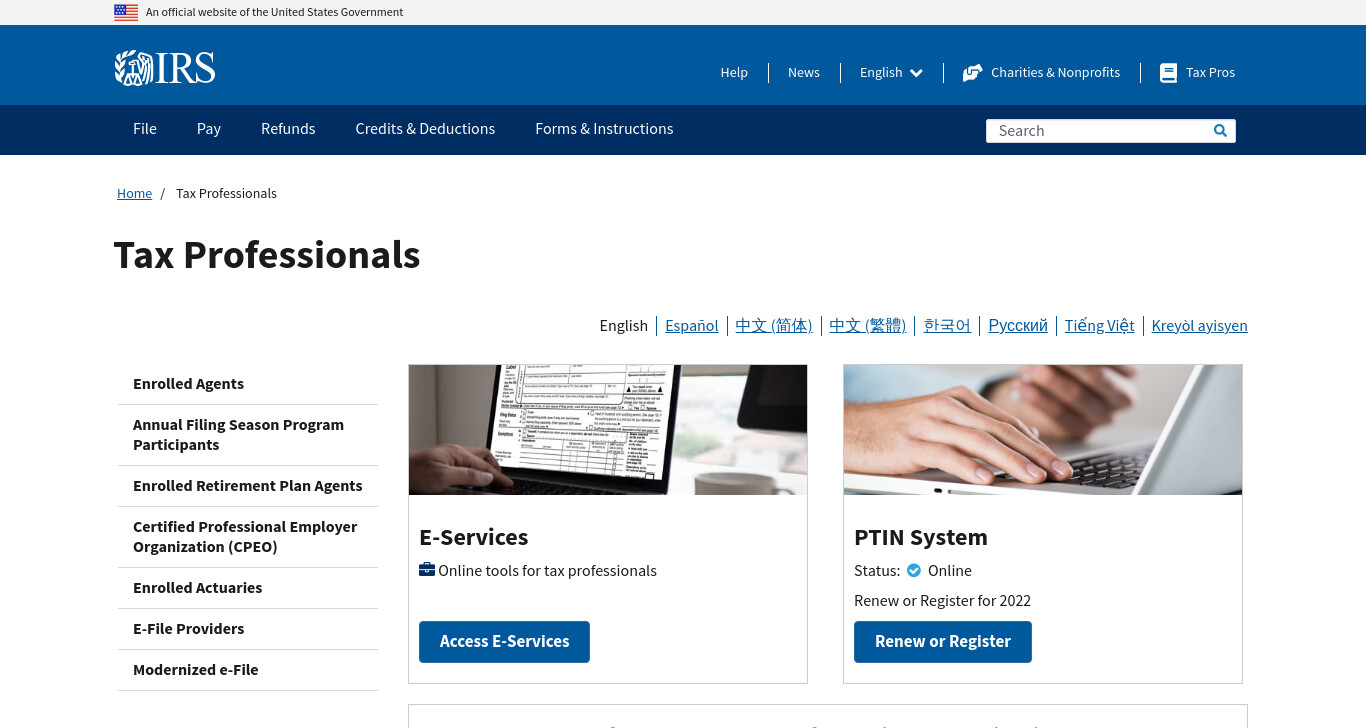
Task: Click the PTIN System typing hands image
Action: (x=1043, y=430)
